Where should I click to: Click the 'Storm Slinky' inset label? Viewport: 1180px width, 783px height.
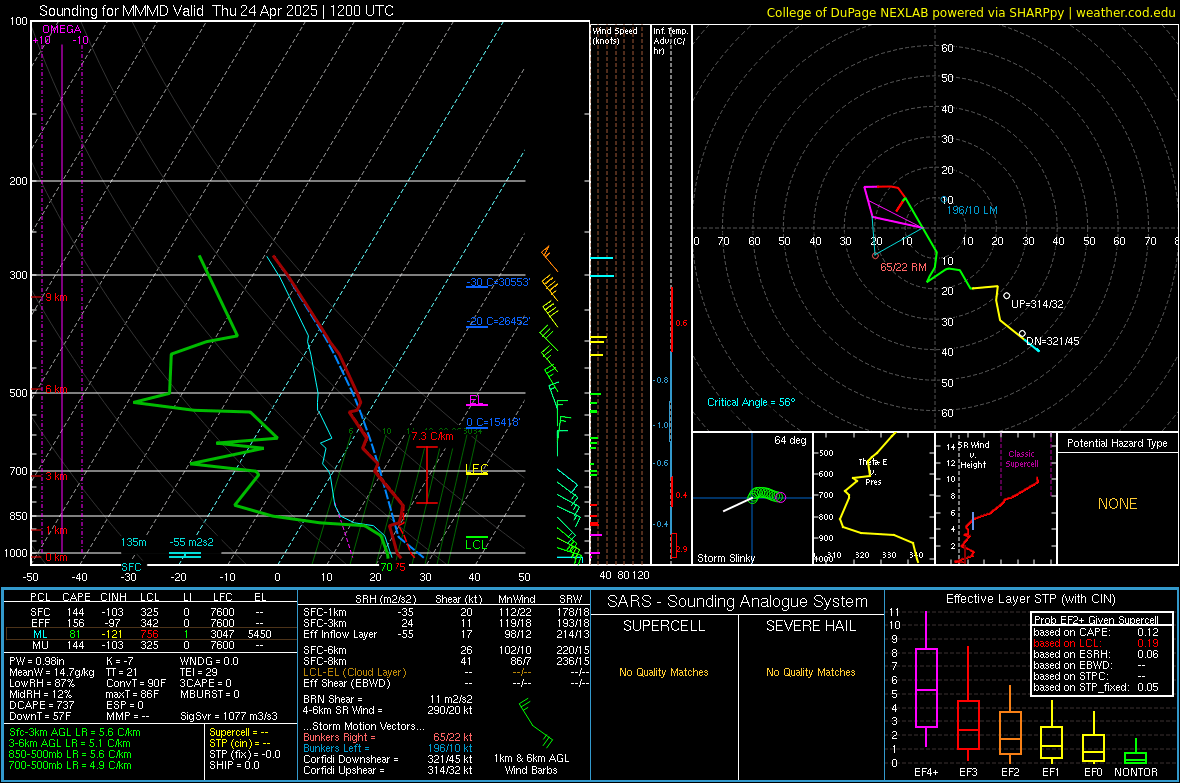725,558
